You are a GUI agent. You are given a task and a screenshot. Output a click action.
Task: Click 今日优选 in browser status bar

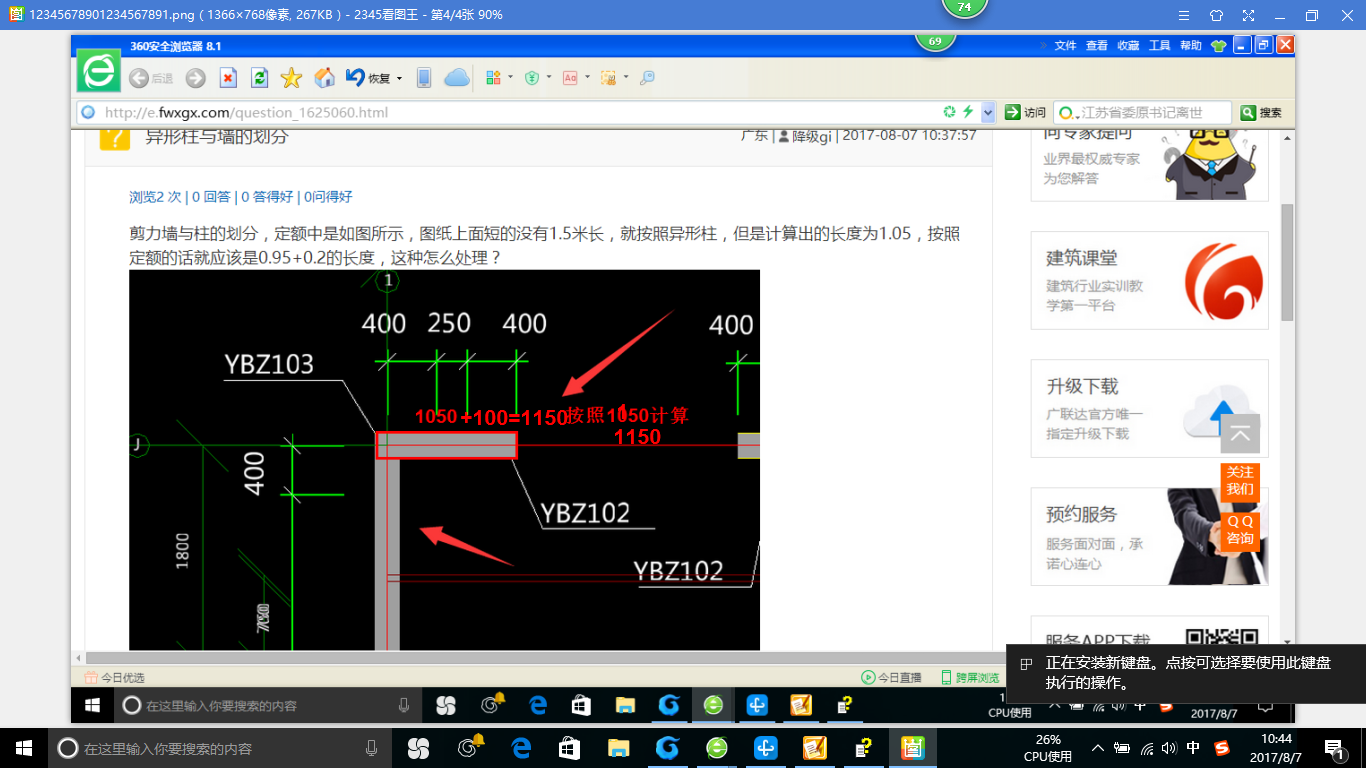tap(115, 677)
